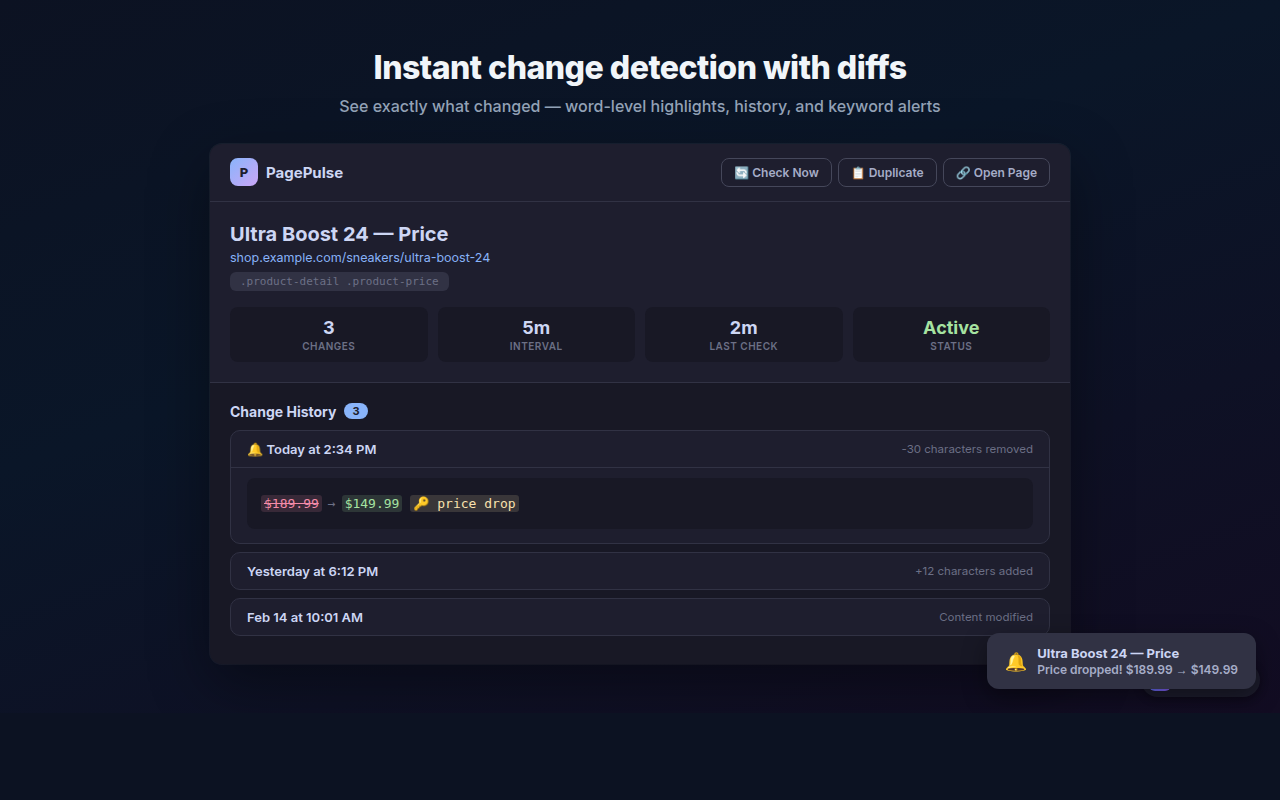Click the PagePulse app name
This screenshot has height=800, width=1280.
click(304, 172)
